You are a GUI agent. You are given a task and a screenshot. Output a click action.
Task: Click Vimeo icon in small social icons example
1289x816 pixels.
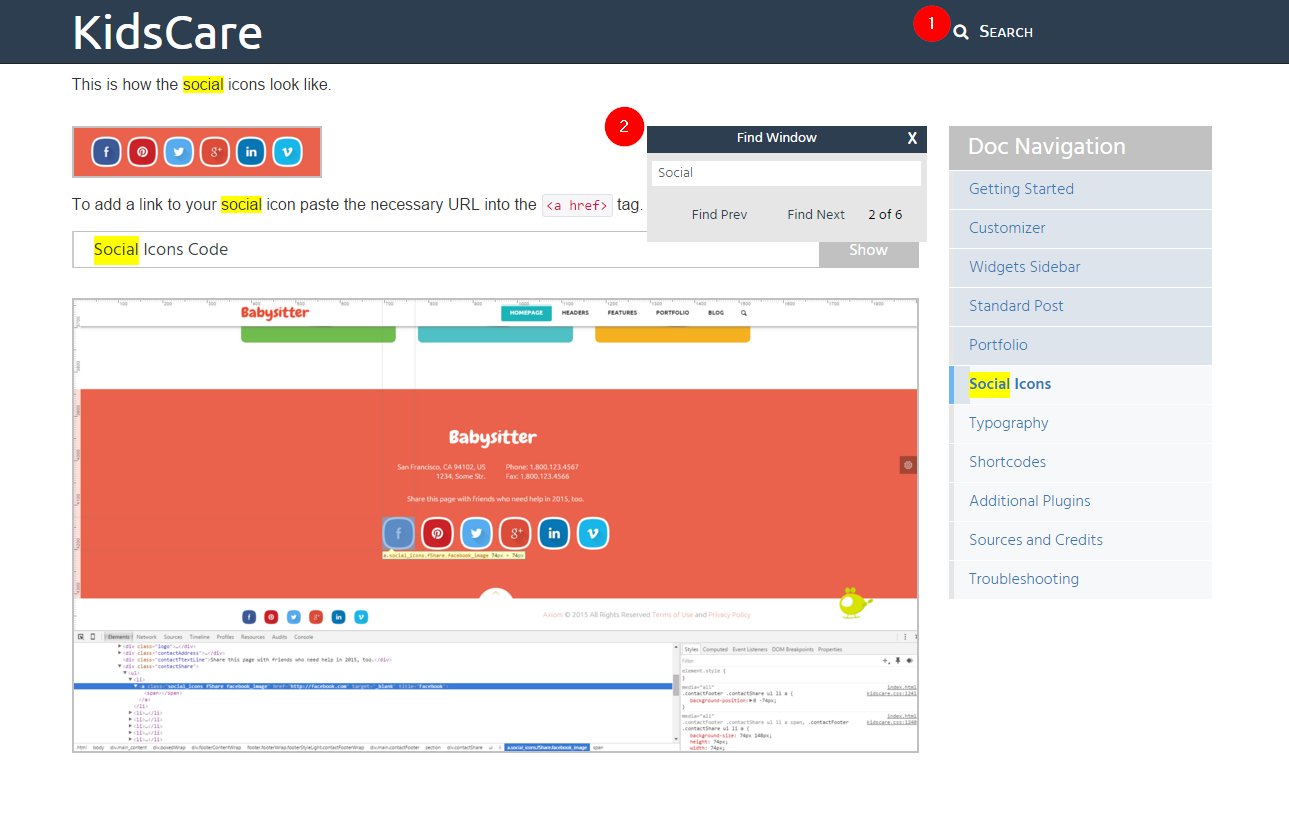(287, 152)
